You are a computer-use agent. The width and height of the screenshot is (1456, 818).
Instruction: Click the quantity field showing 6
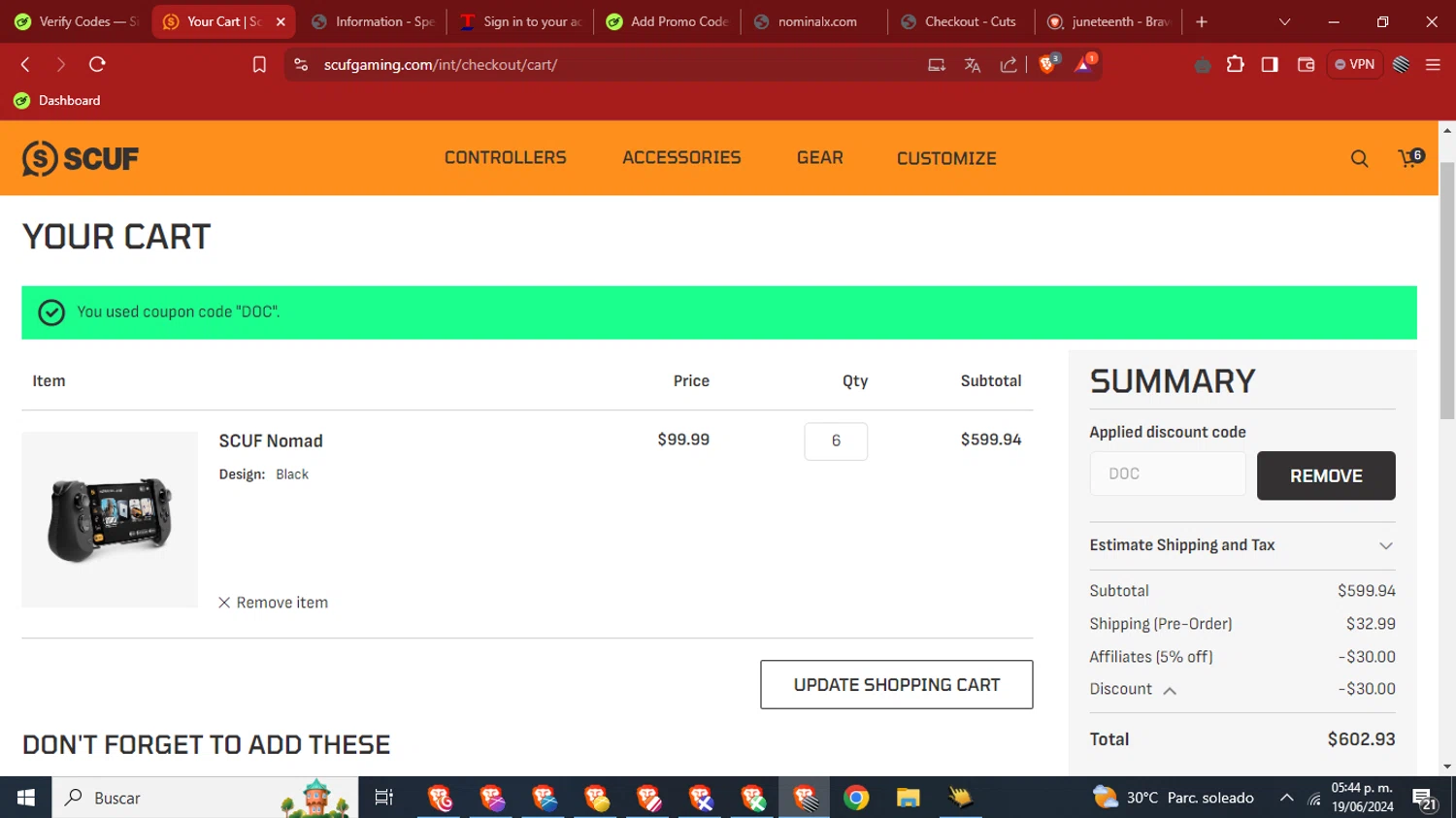[x=836, y=441]
